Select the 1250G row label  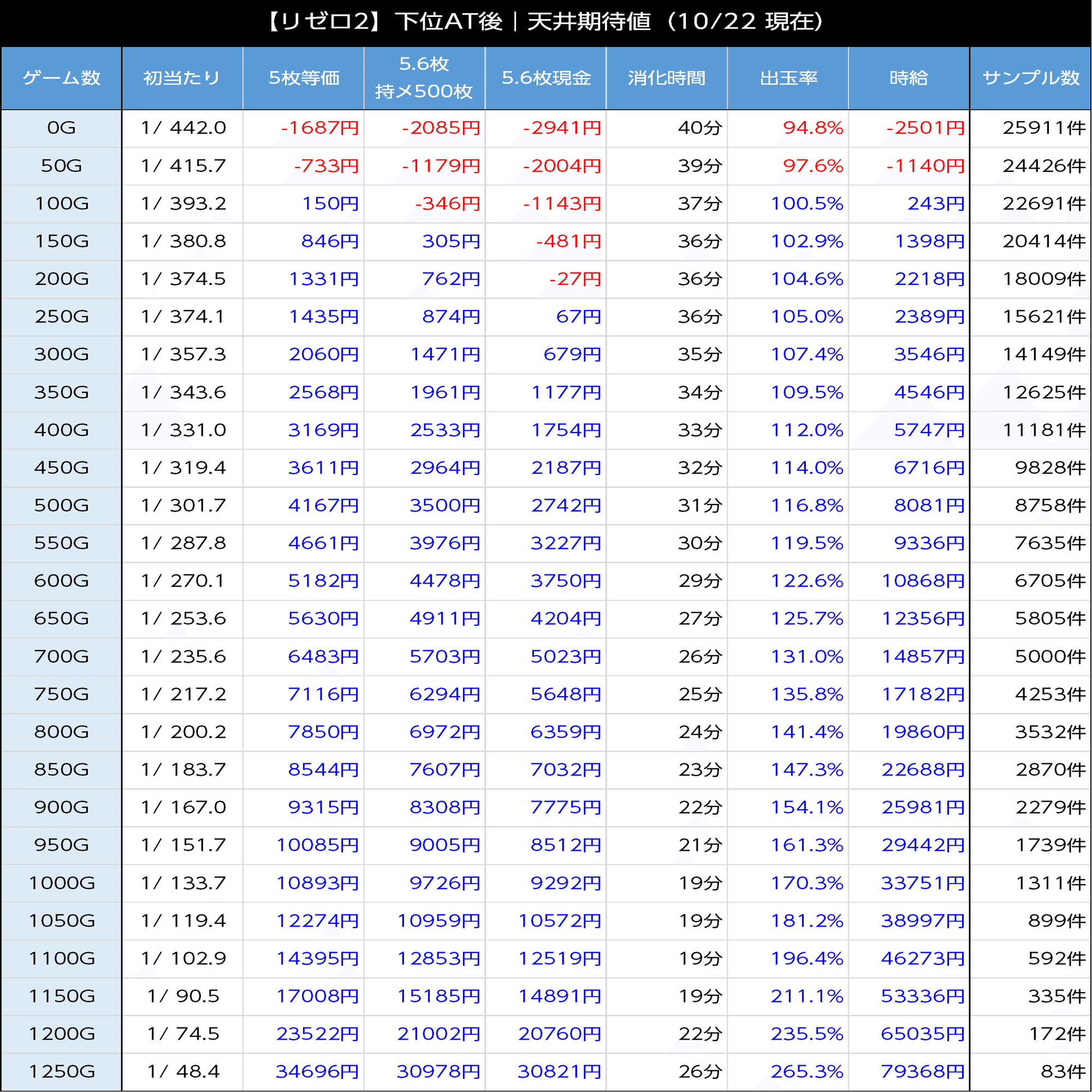point(61,1071)
